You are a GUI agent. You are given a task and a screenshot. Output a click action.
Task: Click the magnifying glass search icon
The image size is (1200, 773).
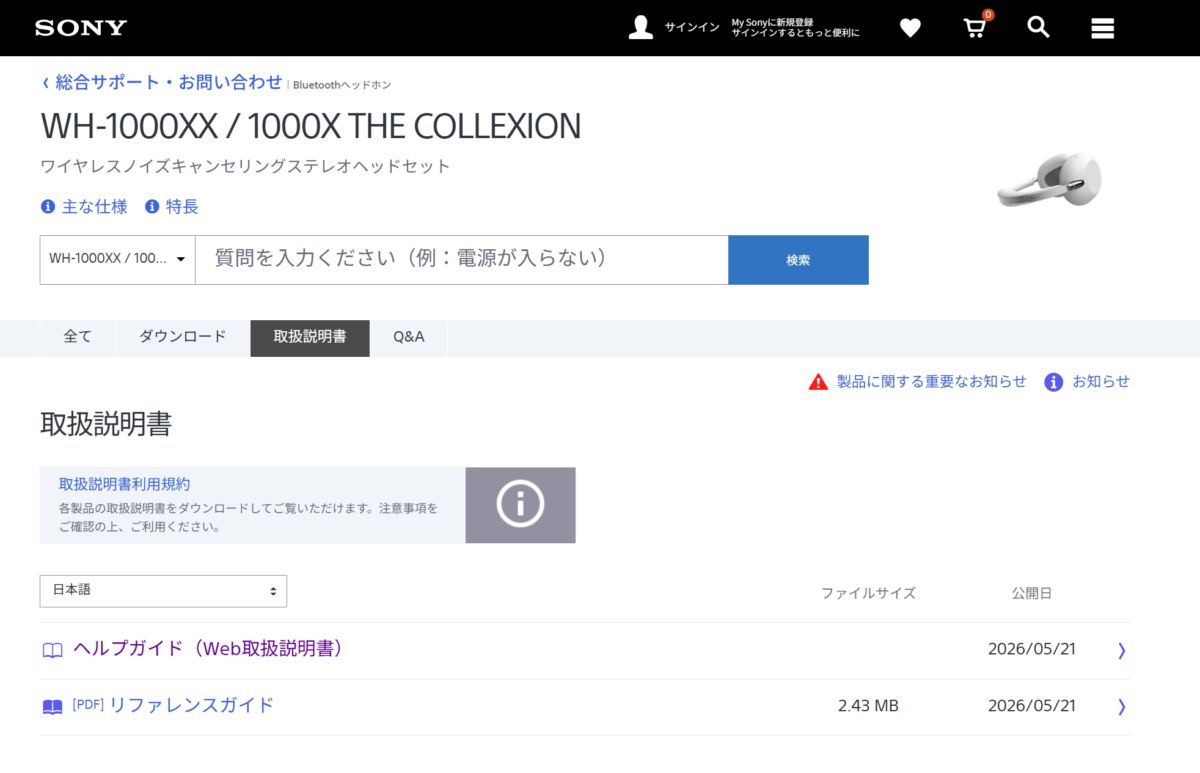coord(1038,27)
